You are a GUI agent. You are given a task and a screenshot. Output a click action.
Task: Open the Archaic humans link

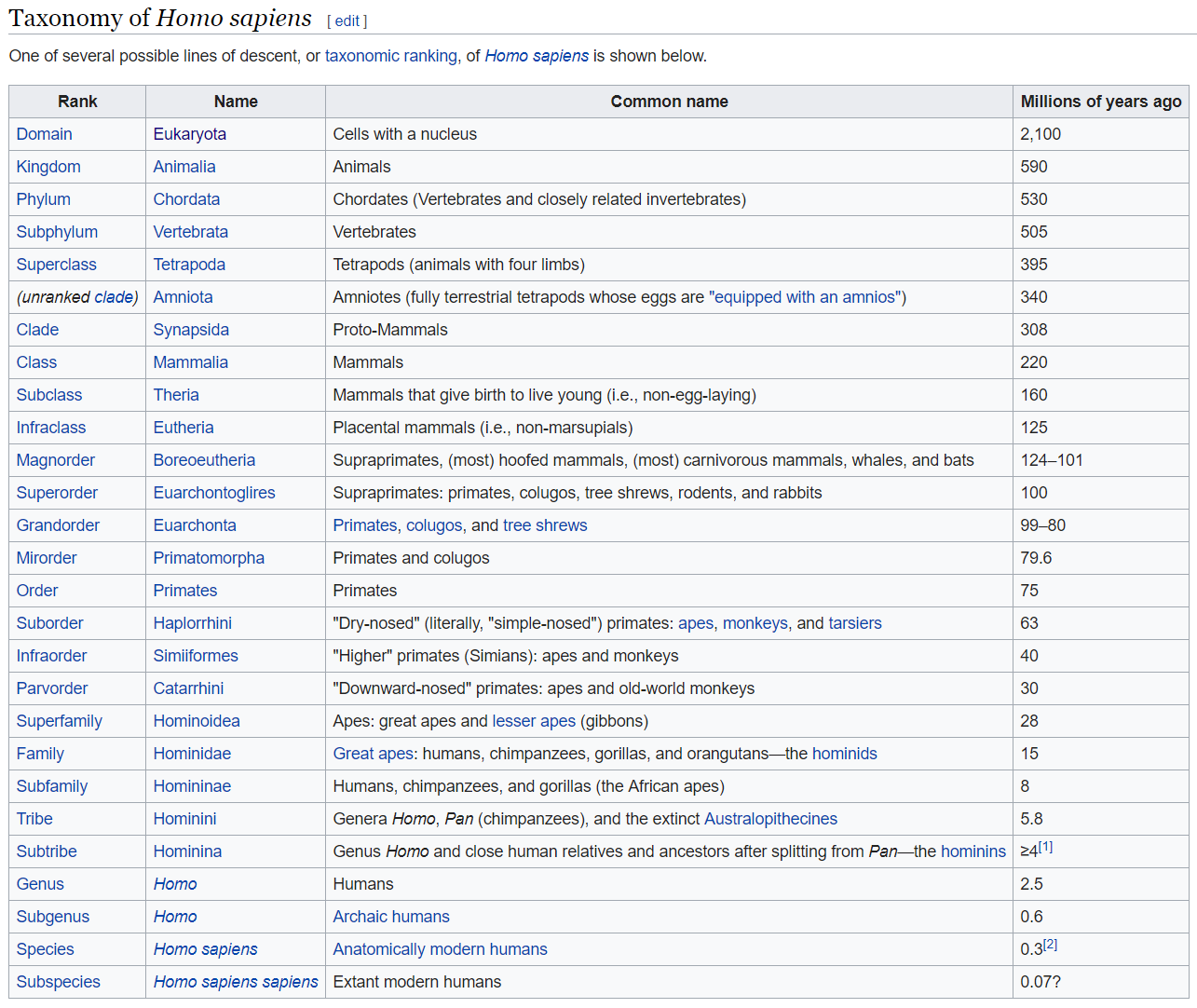(391, 917)
